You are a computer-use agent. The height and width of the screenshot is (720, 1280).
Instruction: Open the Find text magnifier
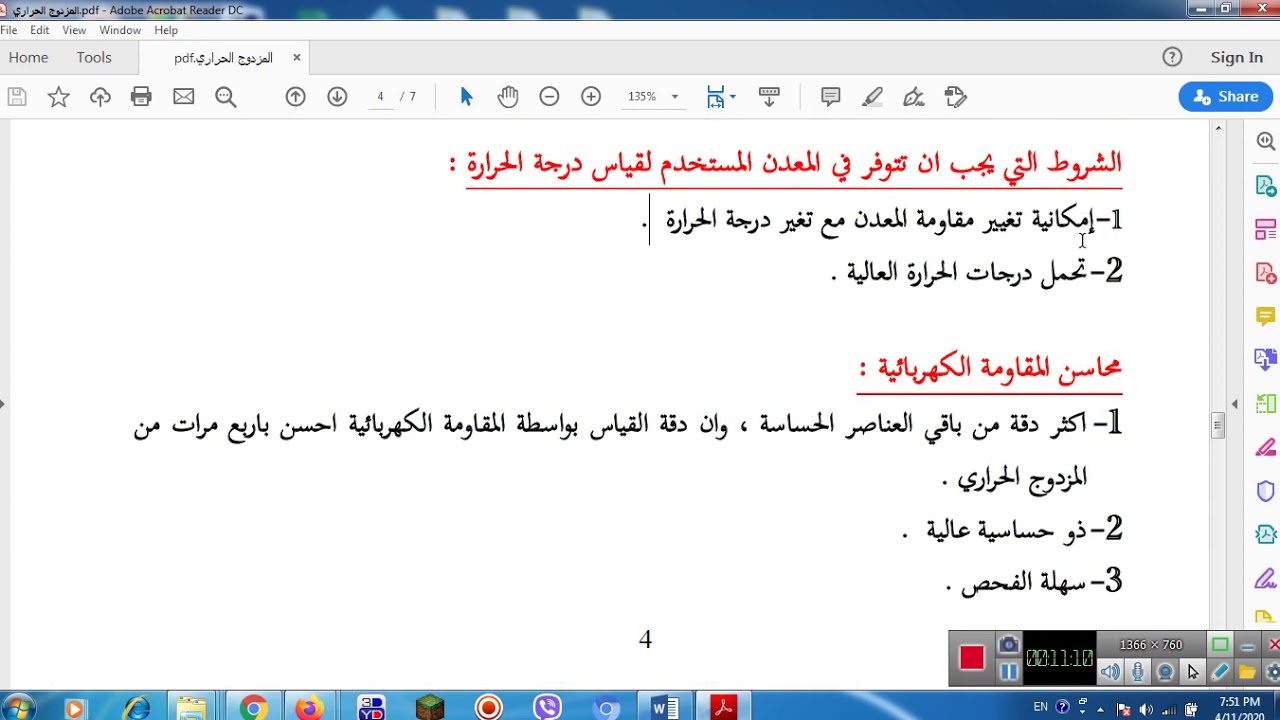(x=226, y=97)
